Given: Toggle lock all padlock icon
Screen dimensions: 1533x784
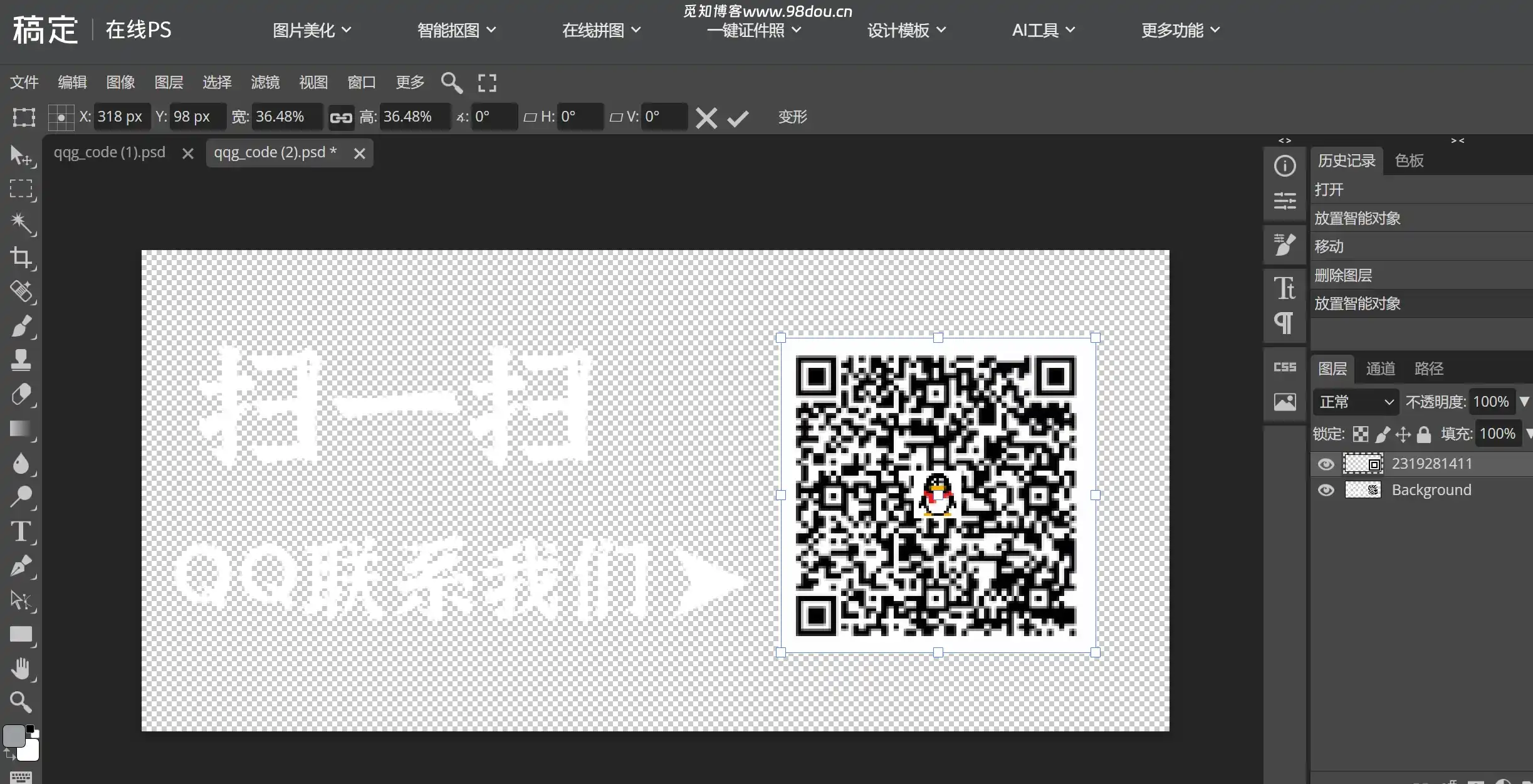Looking at the screenshot, I should [1424, 434].
